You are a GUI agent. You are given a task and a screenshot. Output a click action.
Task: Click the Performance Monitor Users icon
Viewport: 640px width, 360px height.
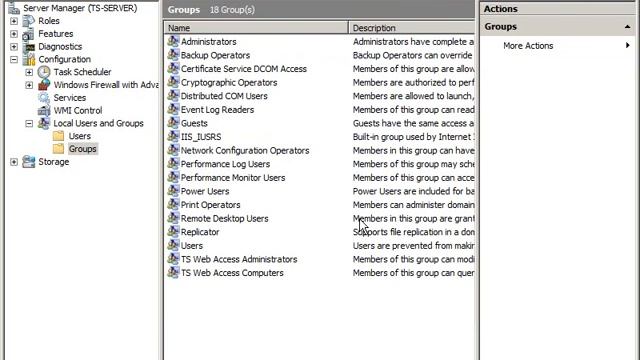coord(173,177)
